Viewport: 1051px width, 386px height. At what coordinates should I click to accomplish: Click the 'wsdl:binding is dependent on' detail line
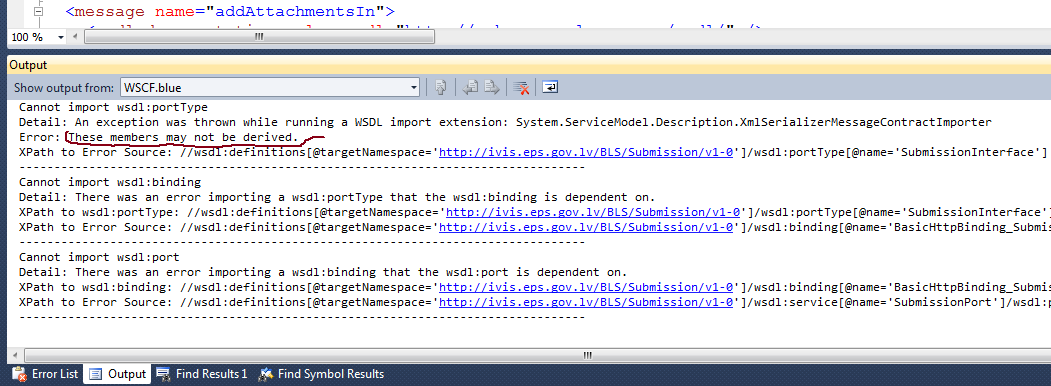tap(336, 197)
